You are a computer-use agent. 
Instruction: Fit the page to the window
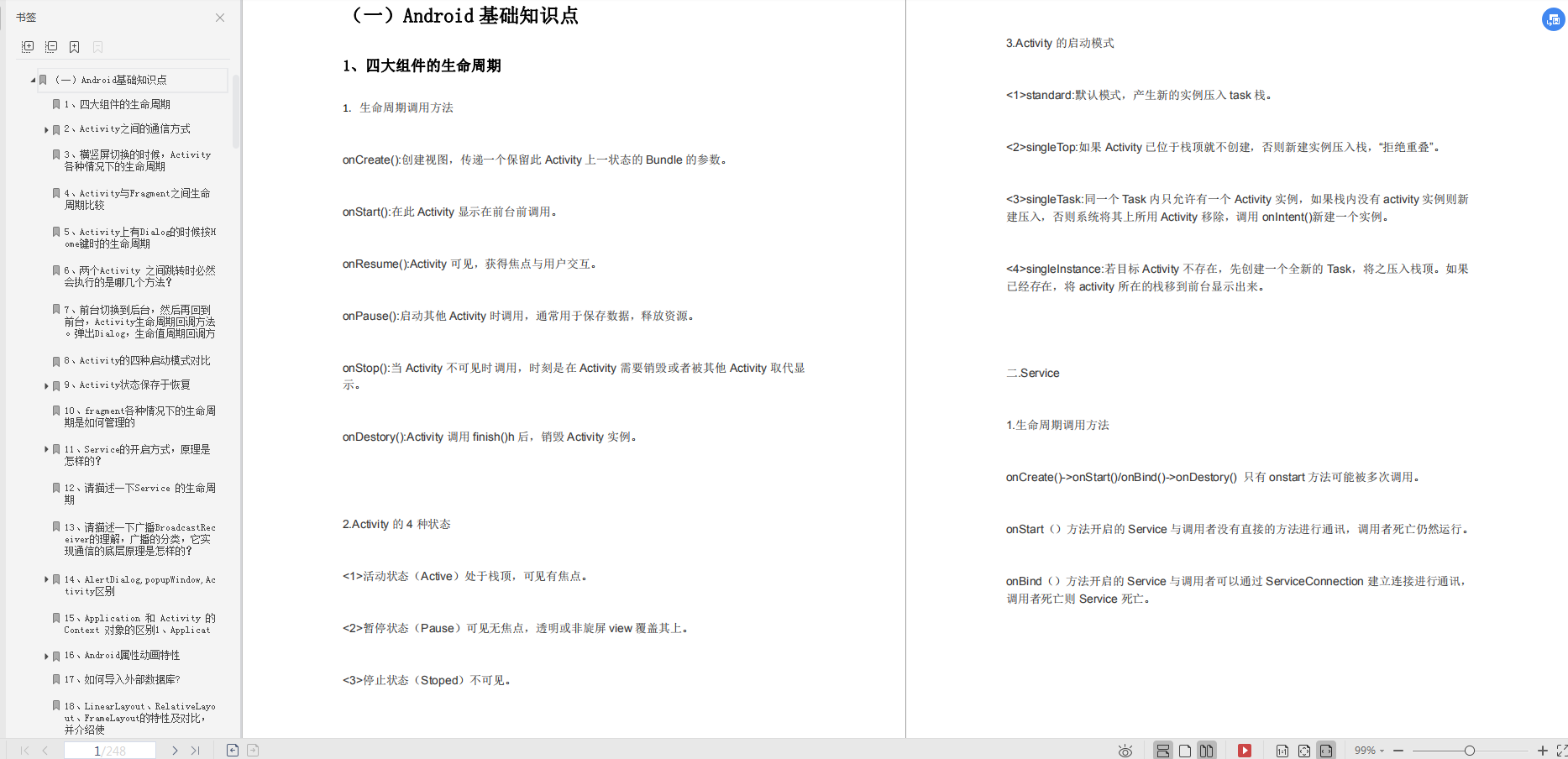click(x=1303, y=751)
